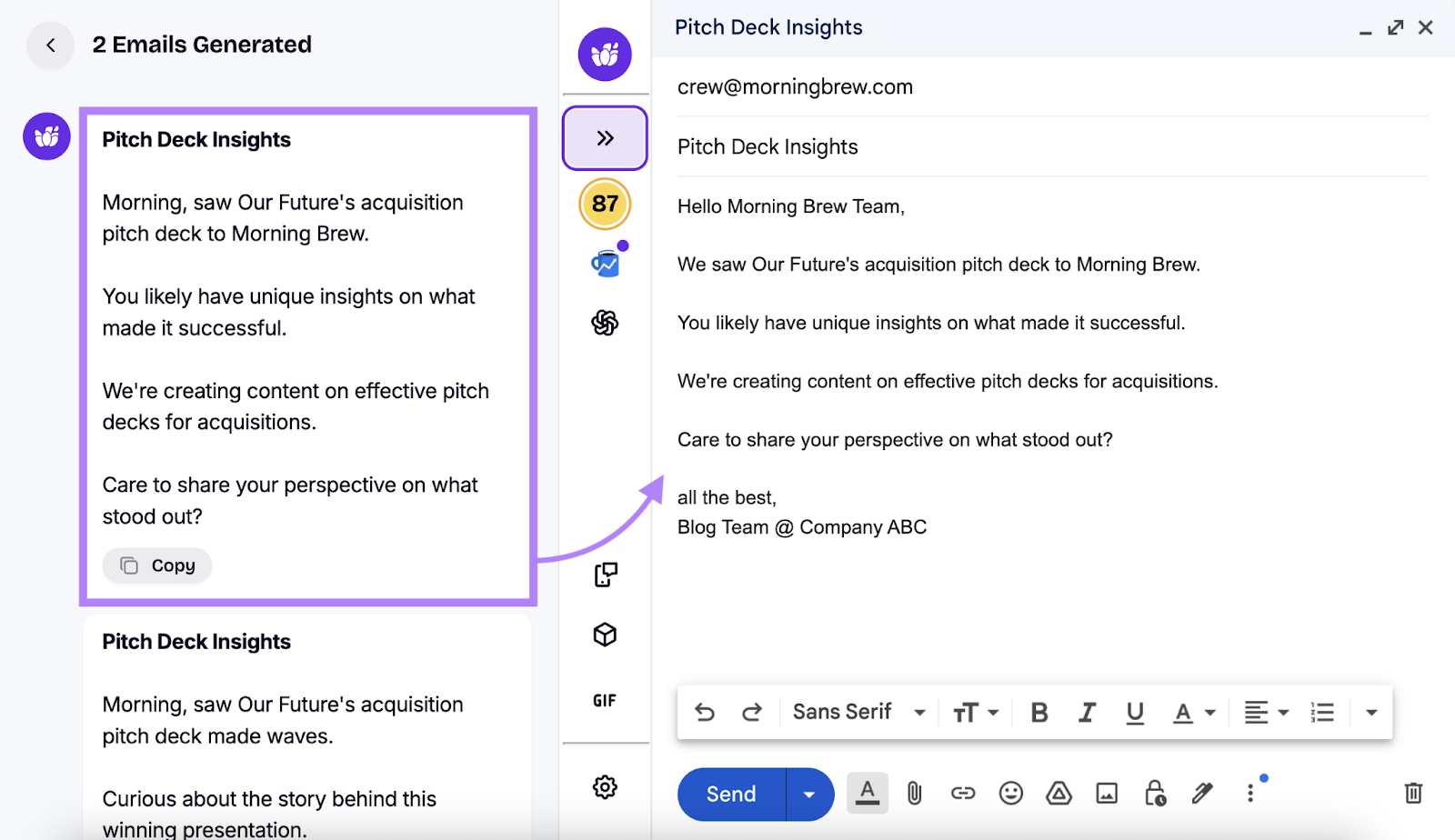Image resolution: width=1455 pixels, height=840 pixels.
Task: Insert a file from Google Drive
Action: pos(1058,793)
